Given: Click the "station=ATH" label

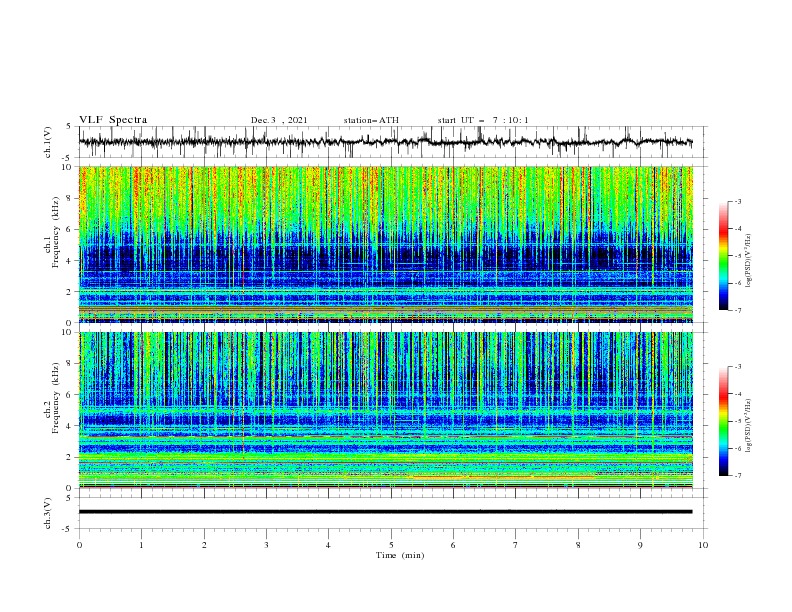Looking at the screenshot, I should (x=371, y=120).
